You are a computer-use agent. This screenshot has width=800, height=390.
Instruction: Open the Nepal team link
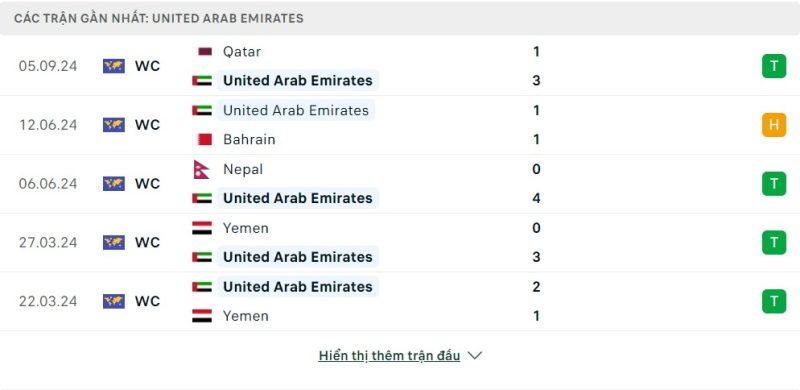(x=243, y=169)
